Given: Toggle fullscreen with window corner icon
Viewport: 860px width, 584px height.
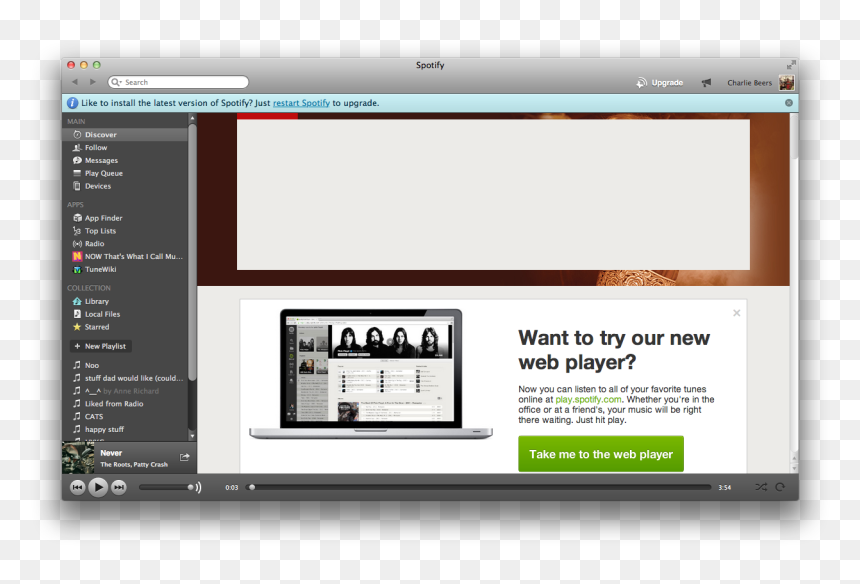Looking at the screenshot, I should [791, 65].
